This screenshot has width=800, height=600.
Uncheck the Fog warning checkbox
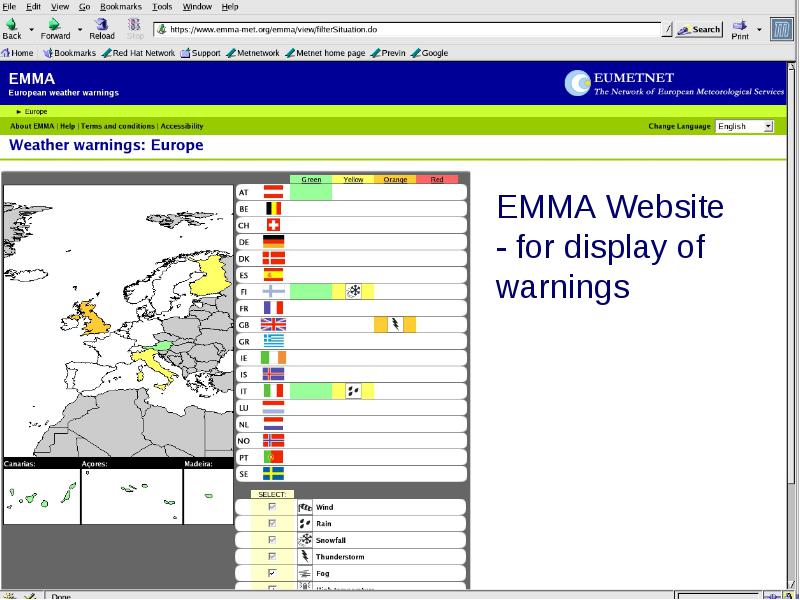[x=272, y=573]
